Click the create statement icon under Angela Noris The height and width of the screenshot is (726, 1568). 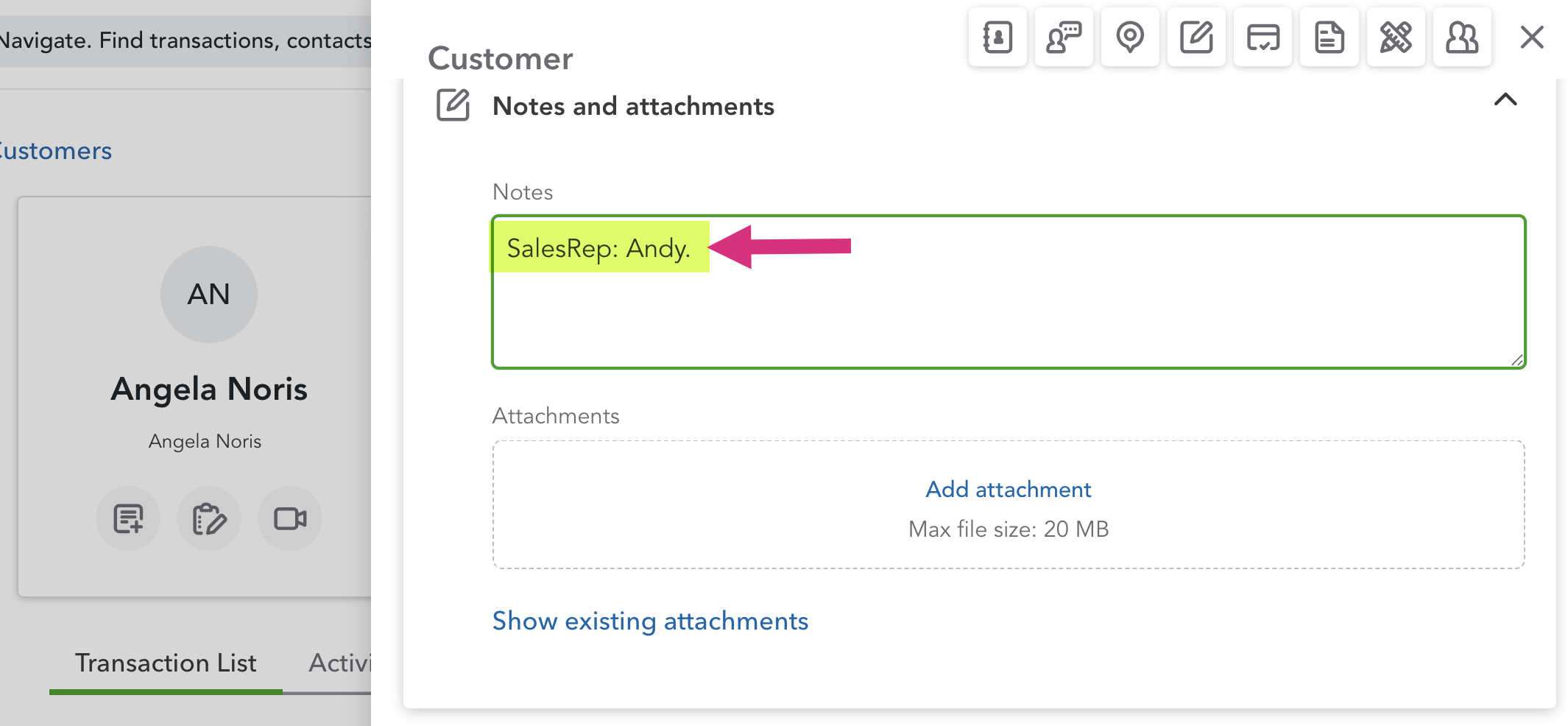(128, 518)
